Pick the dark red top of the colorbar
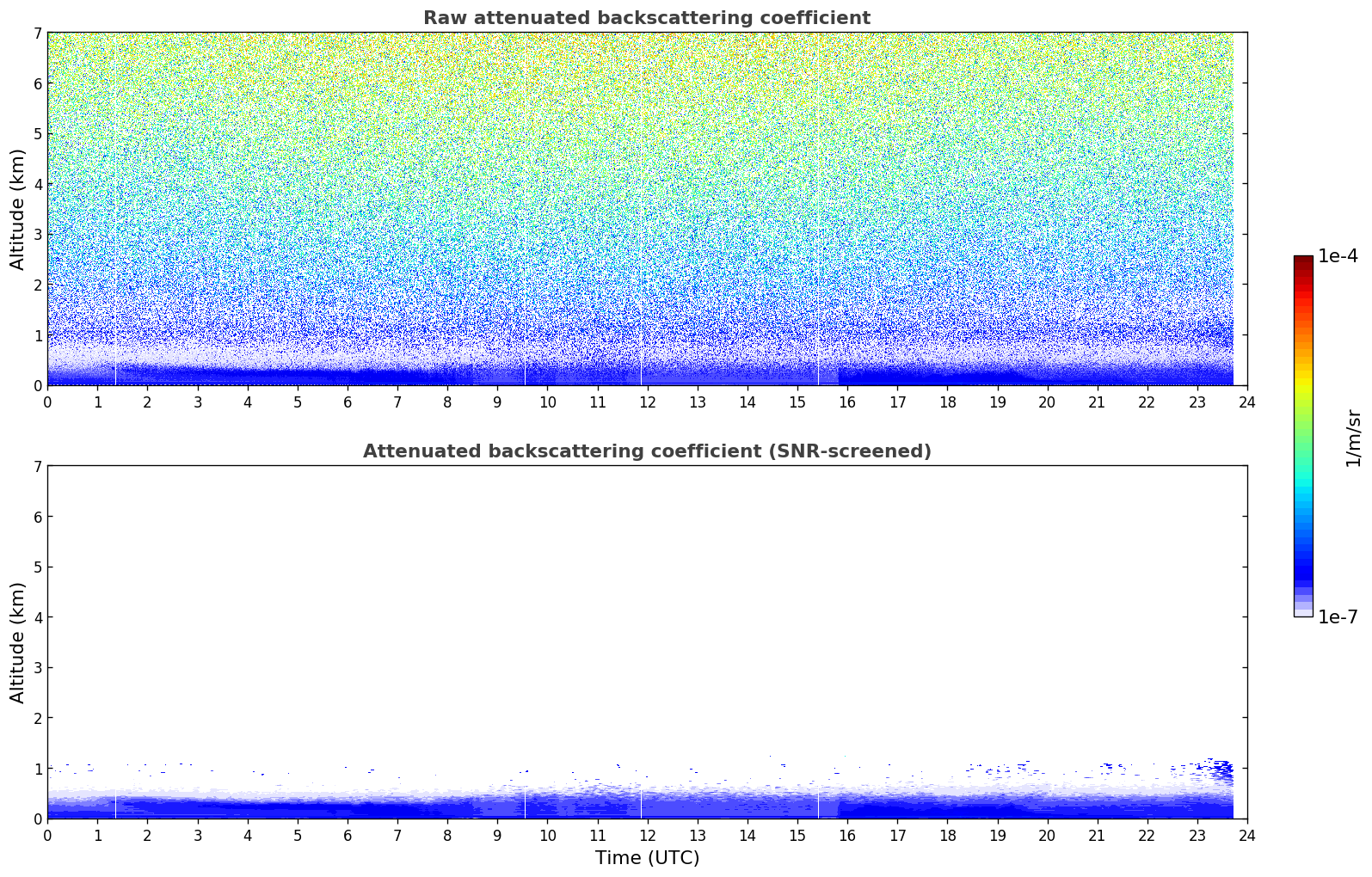 tap(1302, 261)
